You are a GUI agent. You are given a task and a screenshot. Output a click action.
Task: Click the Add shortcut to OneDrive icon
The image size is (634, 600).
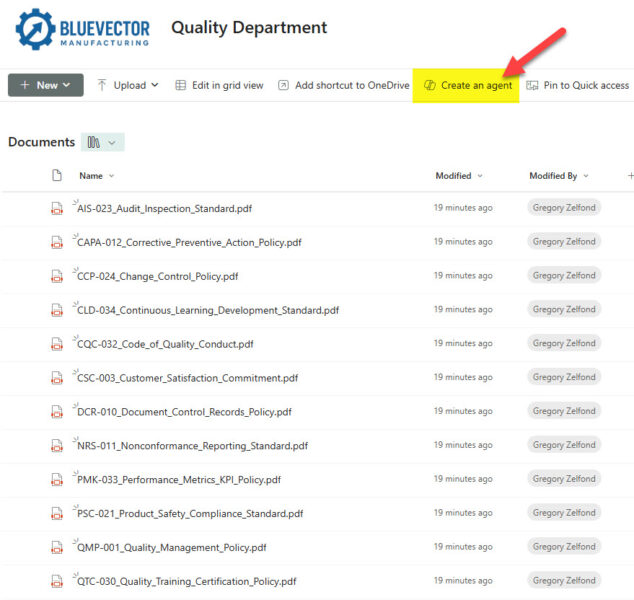point(283,85)
